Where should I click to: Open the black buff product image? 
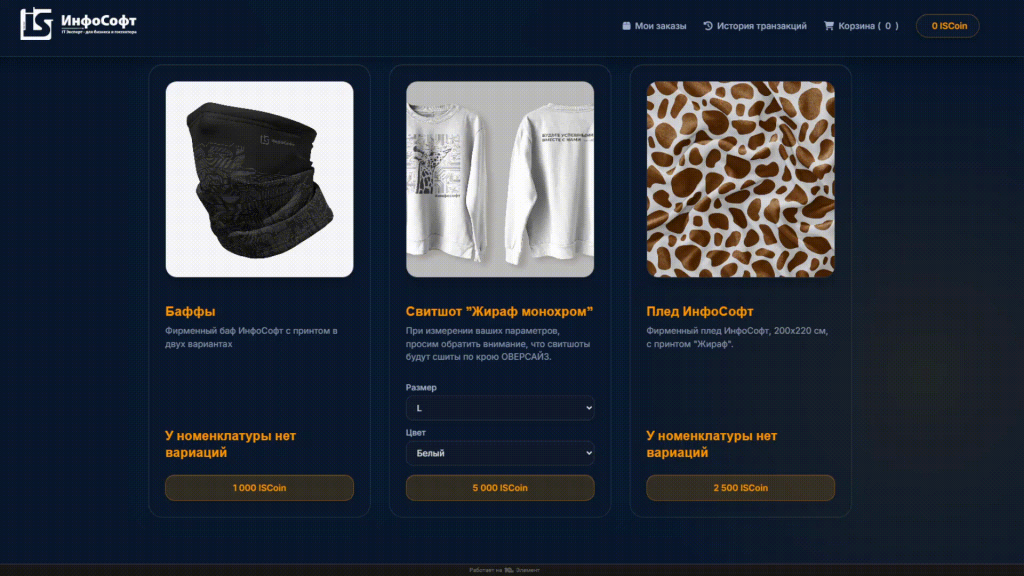click(x=259, y=179)
